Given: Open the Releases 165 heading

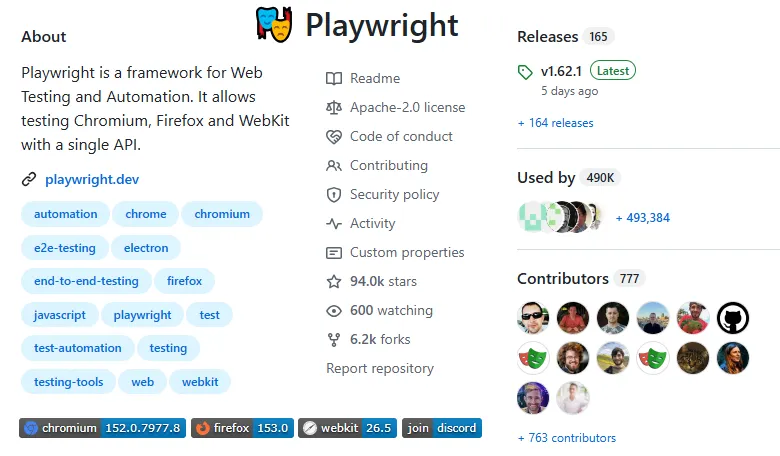Looking at the screenshot, I should pyautogui.click(x=566, y=37).
